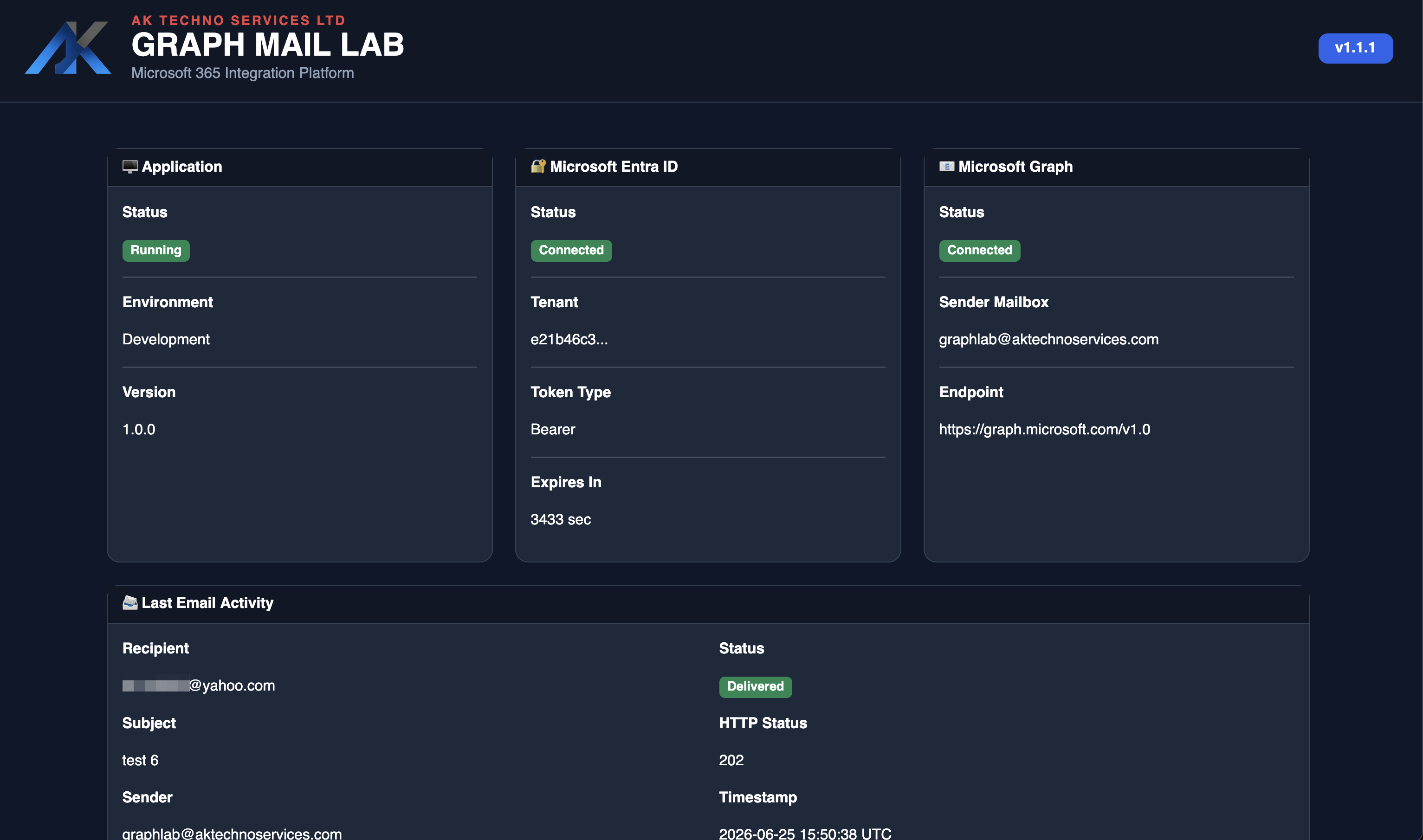This screenshot has width=1423, height=840.
Task: Click the Delivered status badge
Action: (x=755, y=686)
